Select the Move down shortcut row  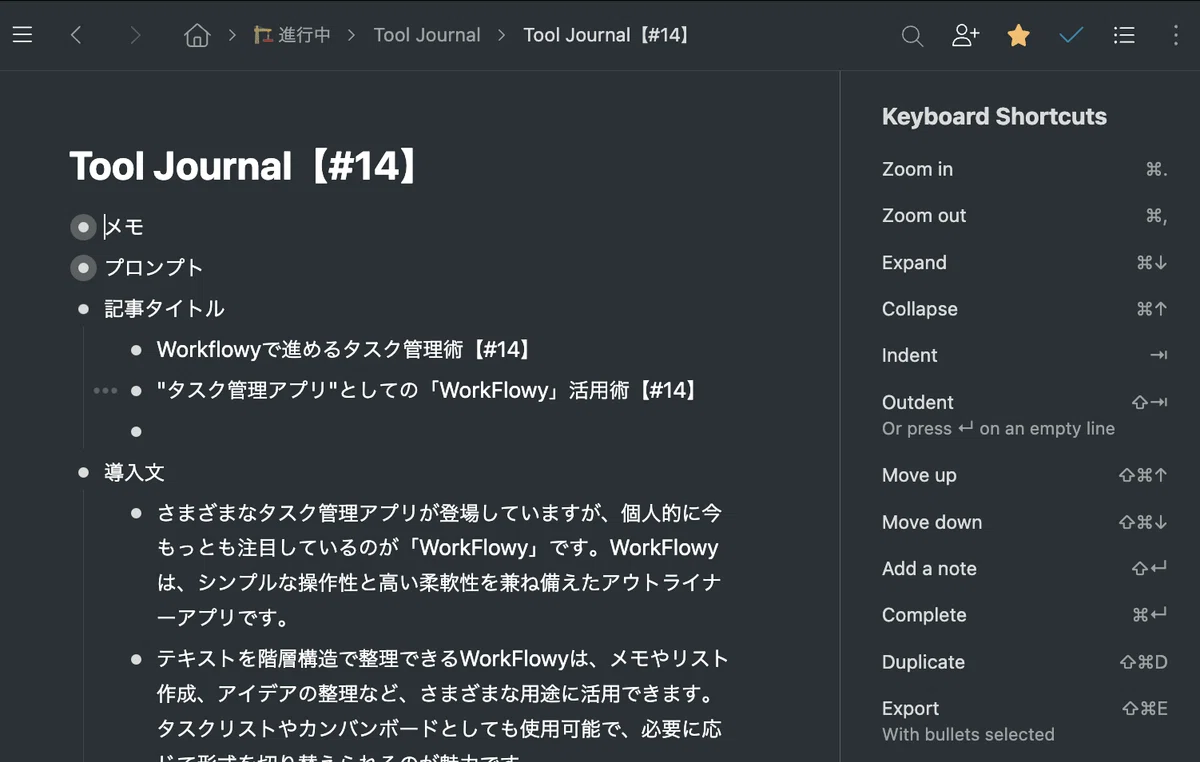[x=1024, y=522]
